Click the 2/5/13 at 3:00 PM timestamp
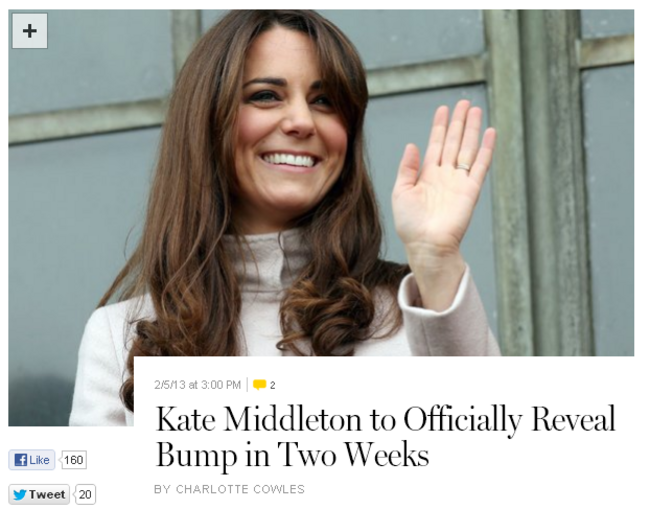Viewport: 650px width, 509px height. pos(197,385)
